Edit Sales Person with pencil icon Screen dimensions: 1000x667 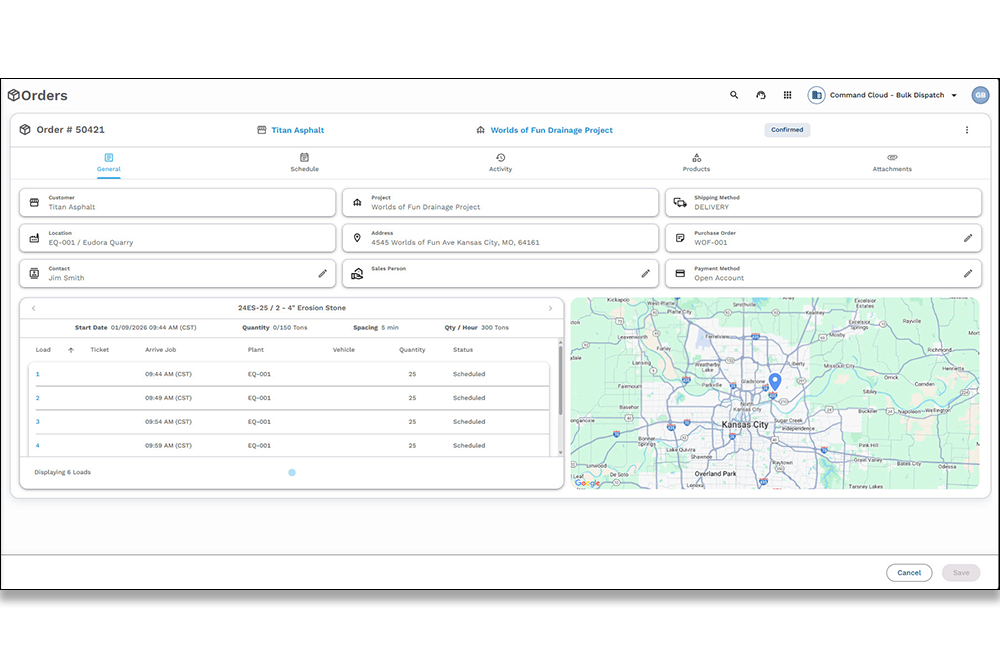[645, 273]
